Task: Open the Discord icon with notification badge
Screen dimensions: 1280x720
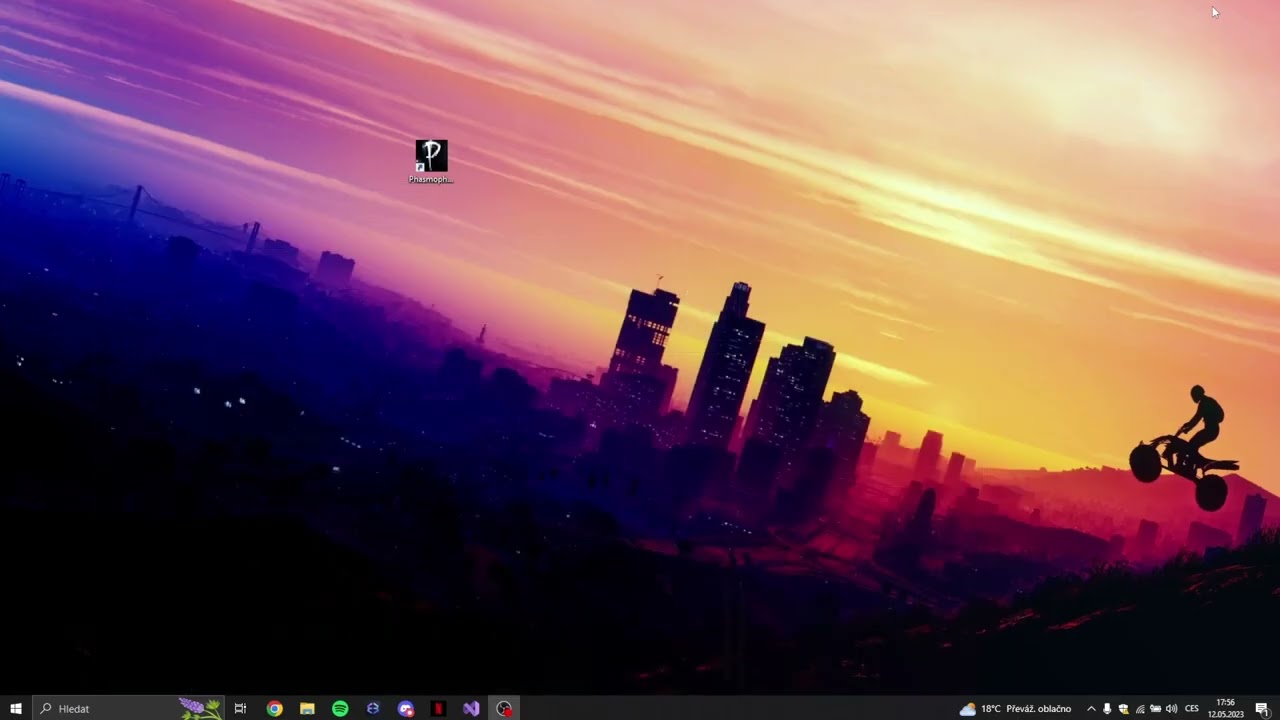Action: (x=405, y=708)
